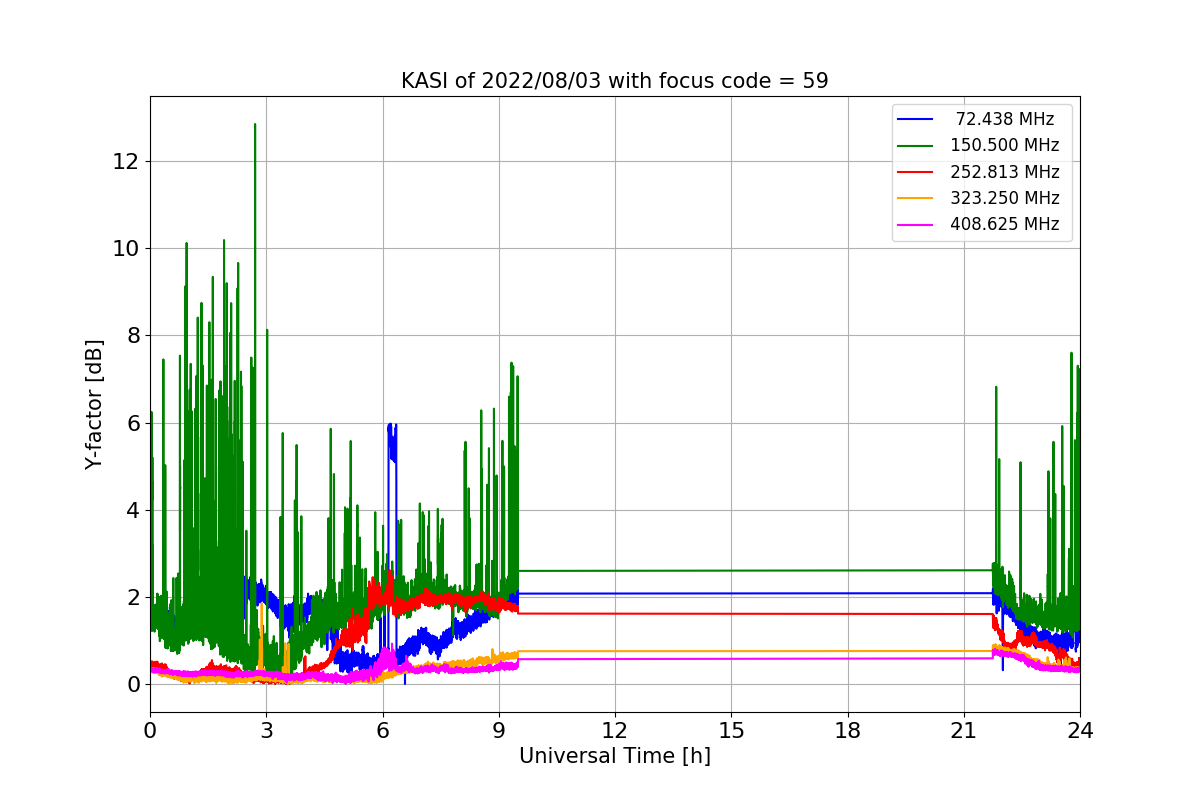
Task: Click x-axis tick label 18
Action: 847,730
